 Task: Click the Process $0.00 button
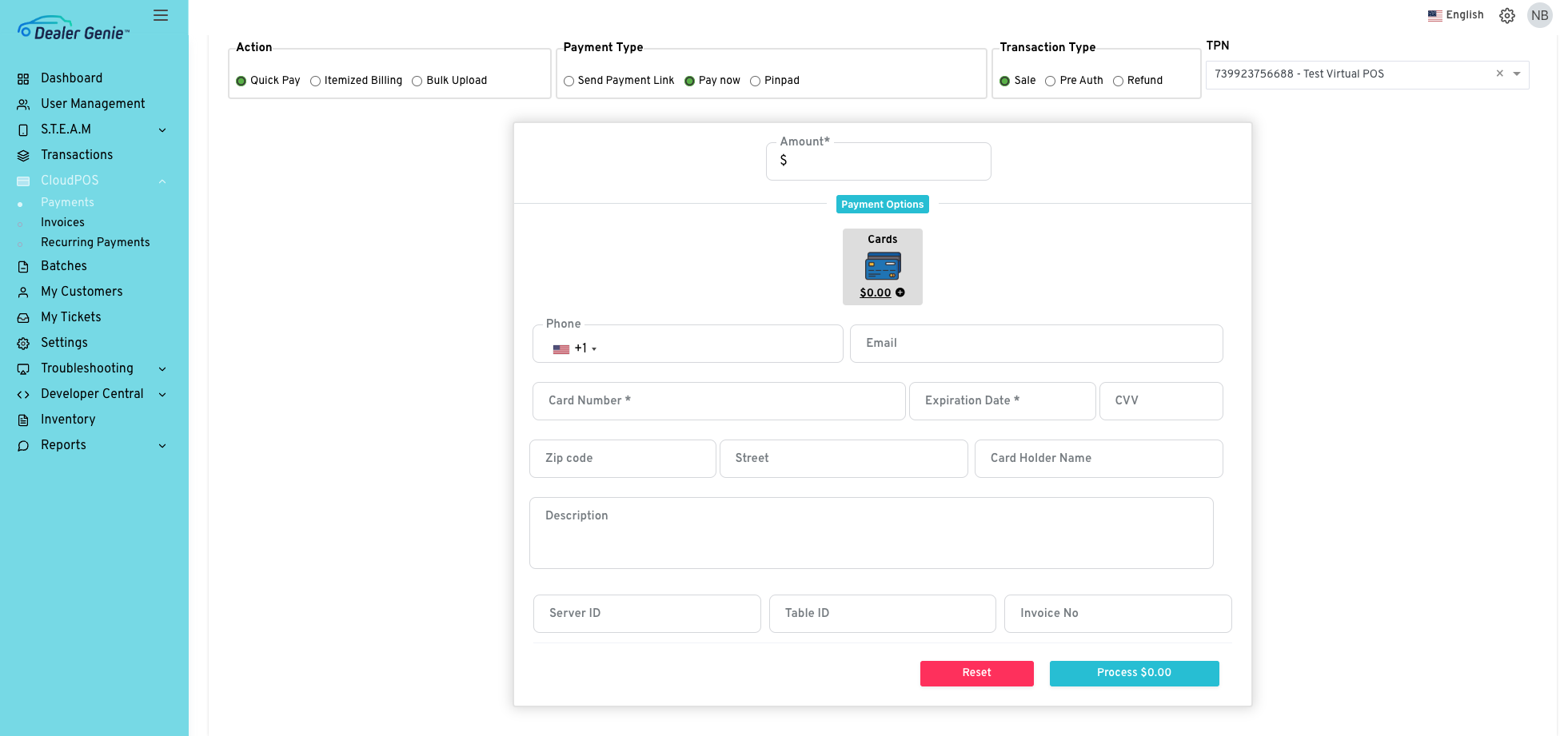coord(1134,673)
